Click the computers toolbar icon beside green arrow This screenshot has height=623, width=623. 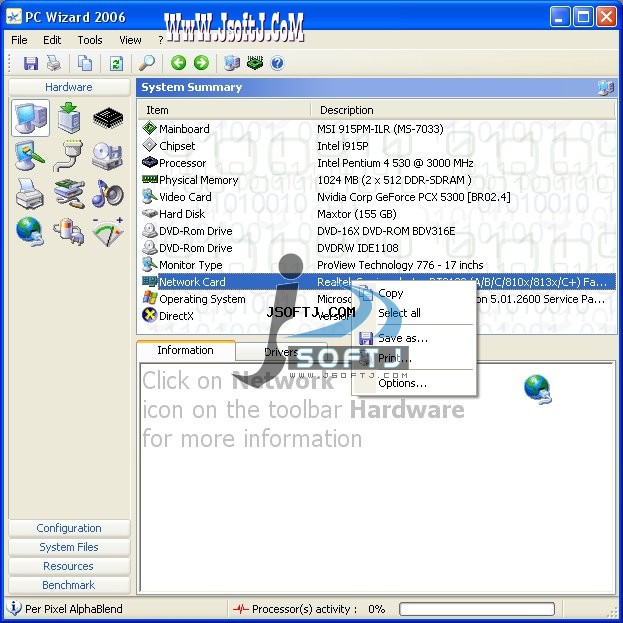pos(232,63)
